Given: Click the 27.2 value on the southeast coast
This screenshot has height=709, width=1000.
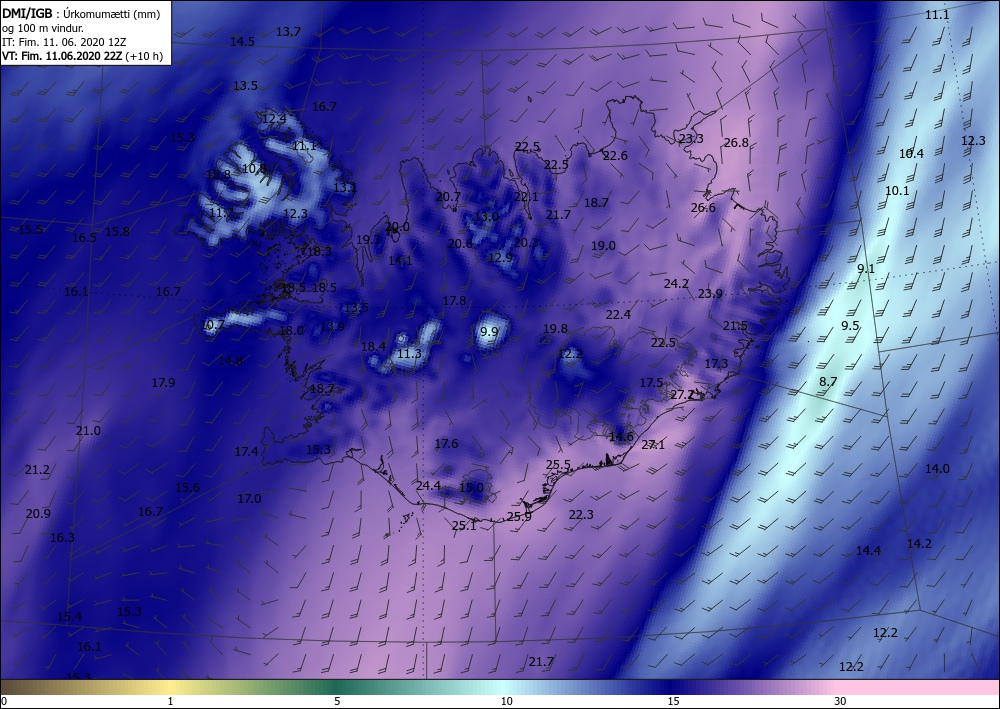Looking at the screenshot, I should (682, 395).
